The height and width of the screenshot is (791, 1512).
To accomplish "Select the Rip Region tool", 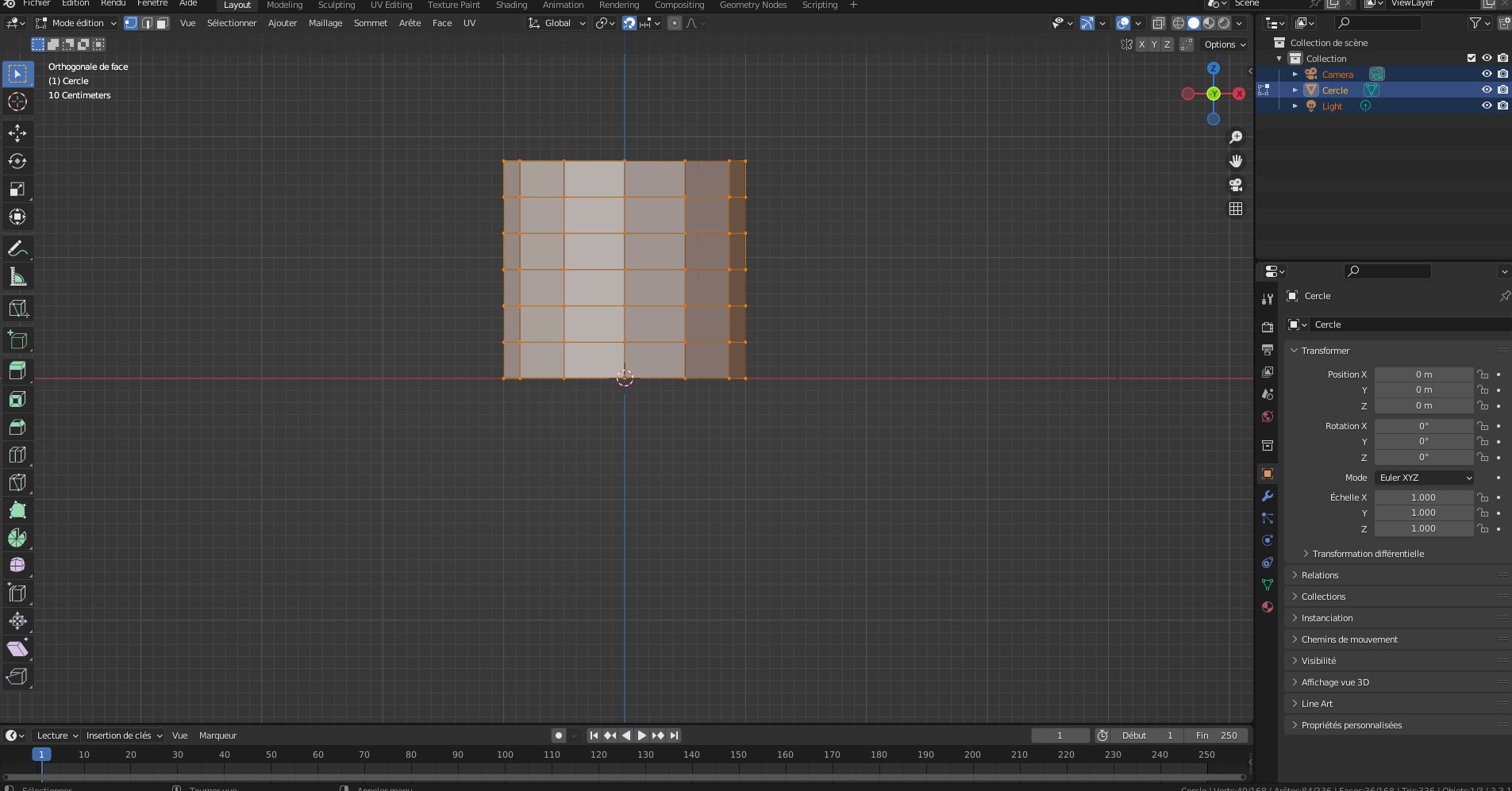I will point(17,676).
